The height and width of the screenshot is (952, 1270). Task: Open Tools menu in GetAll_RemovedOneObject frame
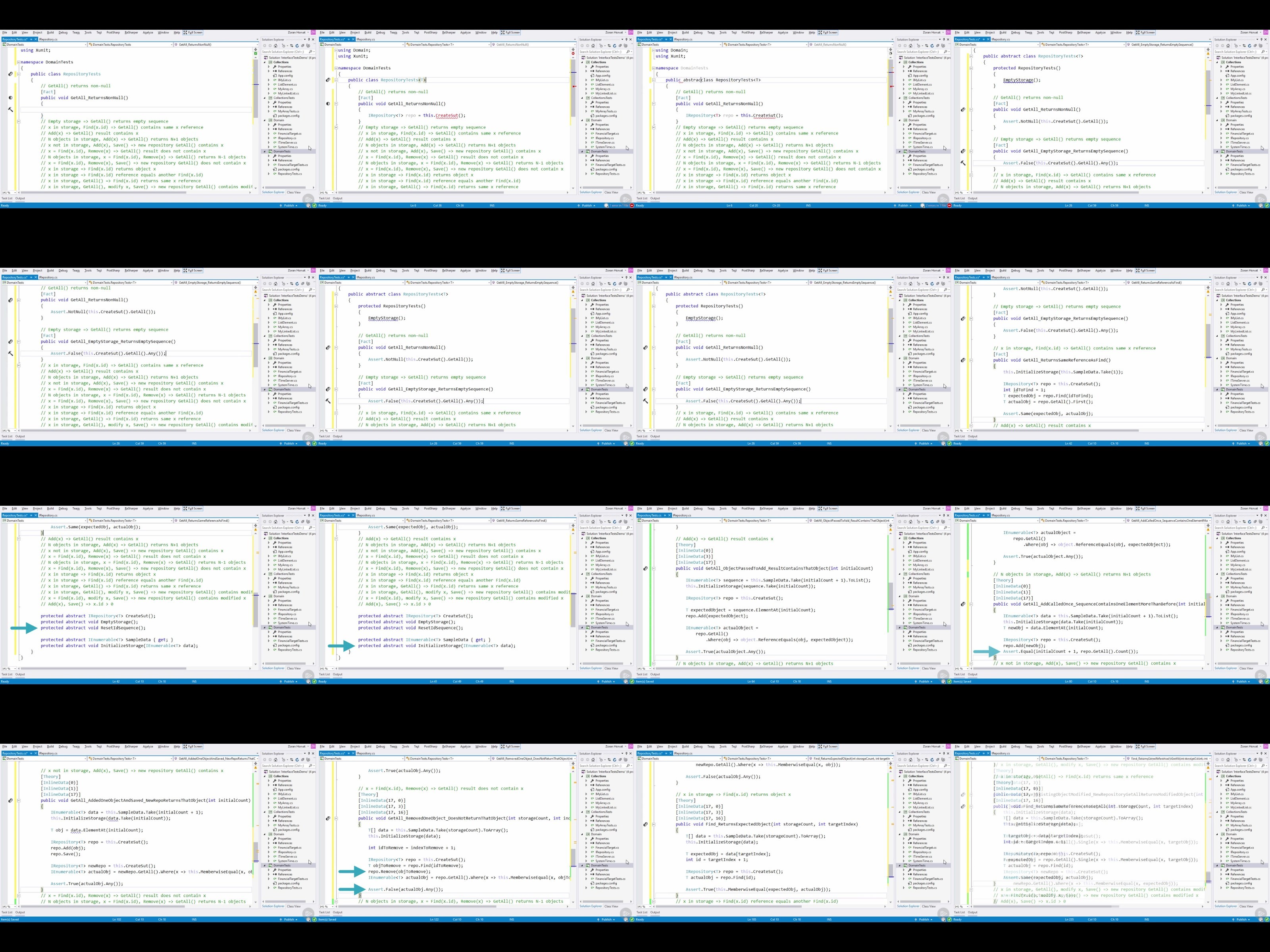[405, 747]
